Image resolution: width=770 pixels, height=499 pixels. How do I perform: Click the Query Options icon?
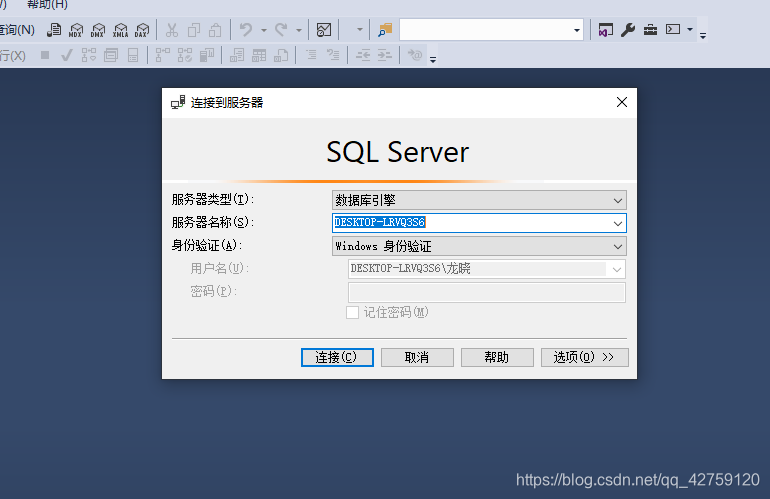[x=111, y=55]
